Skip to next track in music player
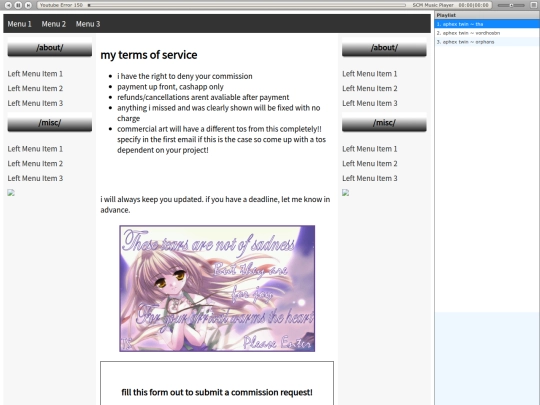The image size is (540, 405). point(29,5)
